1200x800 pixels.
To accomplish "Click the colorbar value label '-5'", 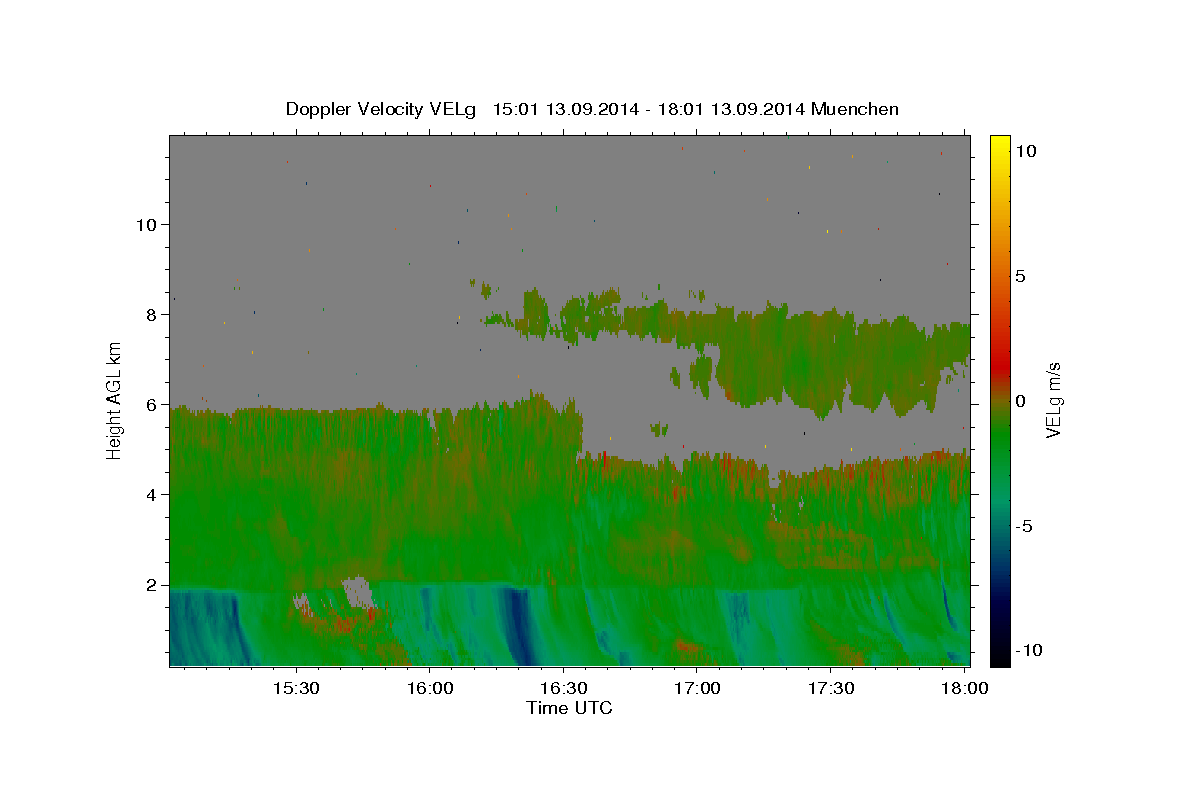I will point(1023,526).
